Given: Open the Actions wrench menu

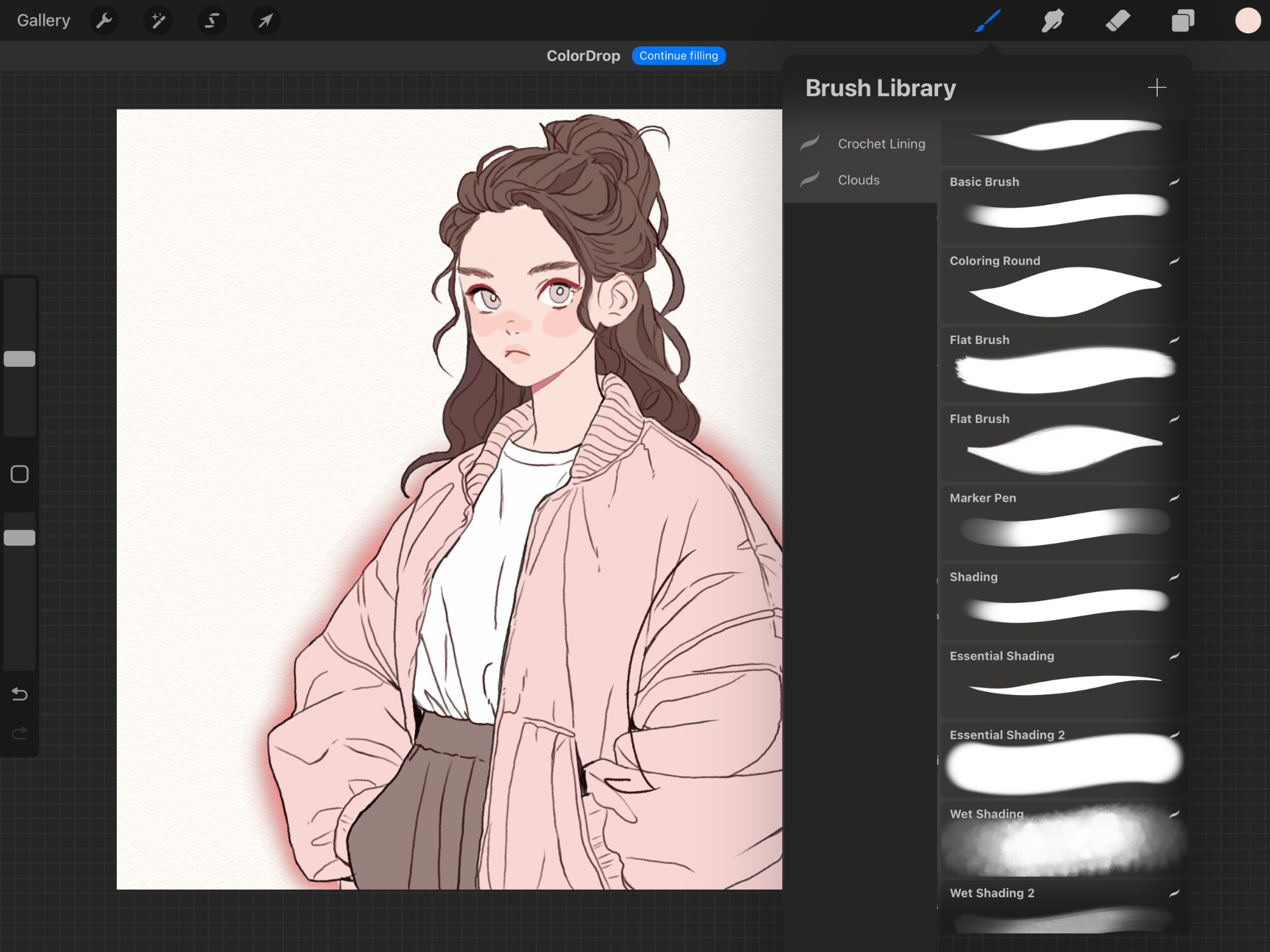Looking at the screenshot, I should tap(104, 20).
